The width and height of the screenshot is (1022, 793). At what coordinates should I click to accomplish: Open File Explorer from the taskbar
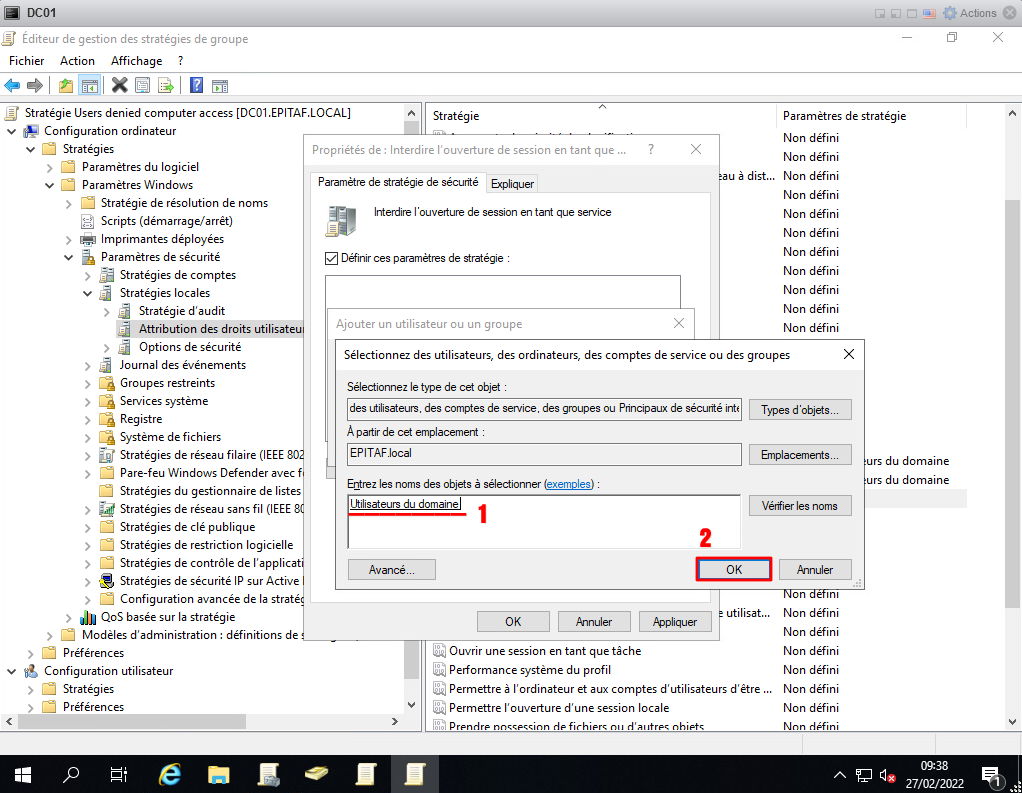tap(219, 774)
